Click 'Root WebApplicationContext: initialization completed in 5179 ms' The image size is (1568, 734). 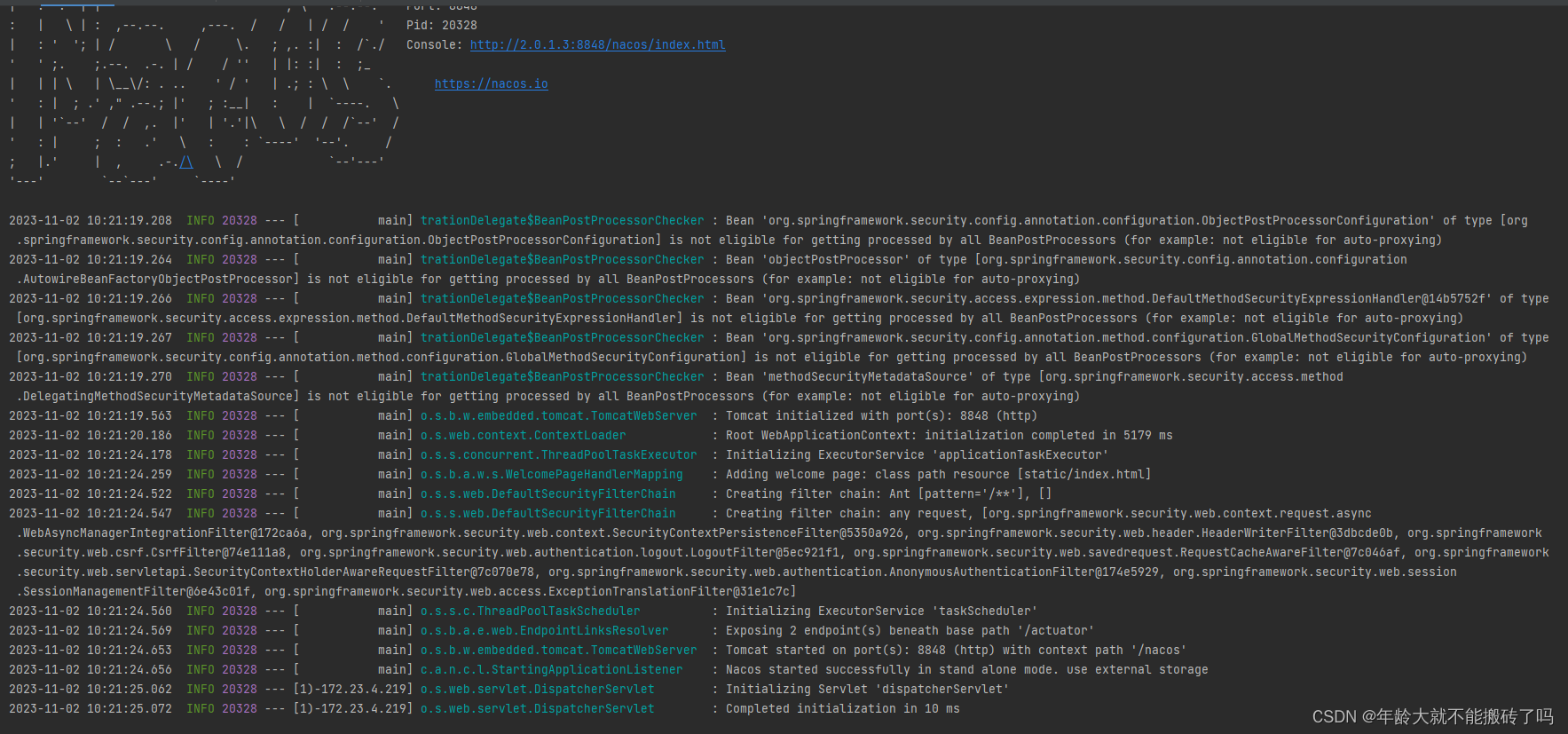(949, 435)
